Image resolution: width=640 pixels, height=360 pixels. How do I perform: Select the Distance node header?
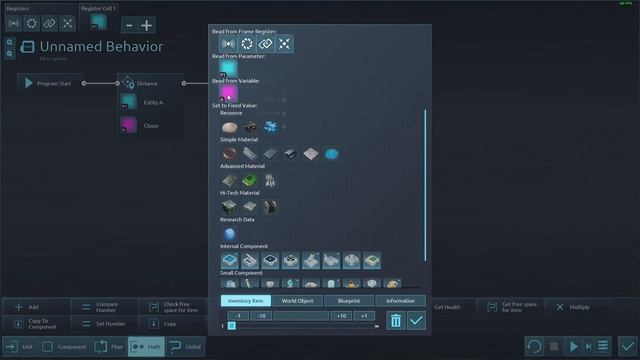click(x=150, y=83)
